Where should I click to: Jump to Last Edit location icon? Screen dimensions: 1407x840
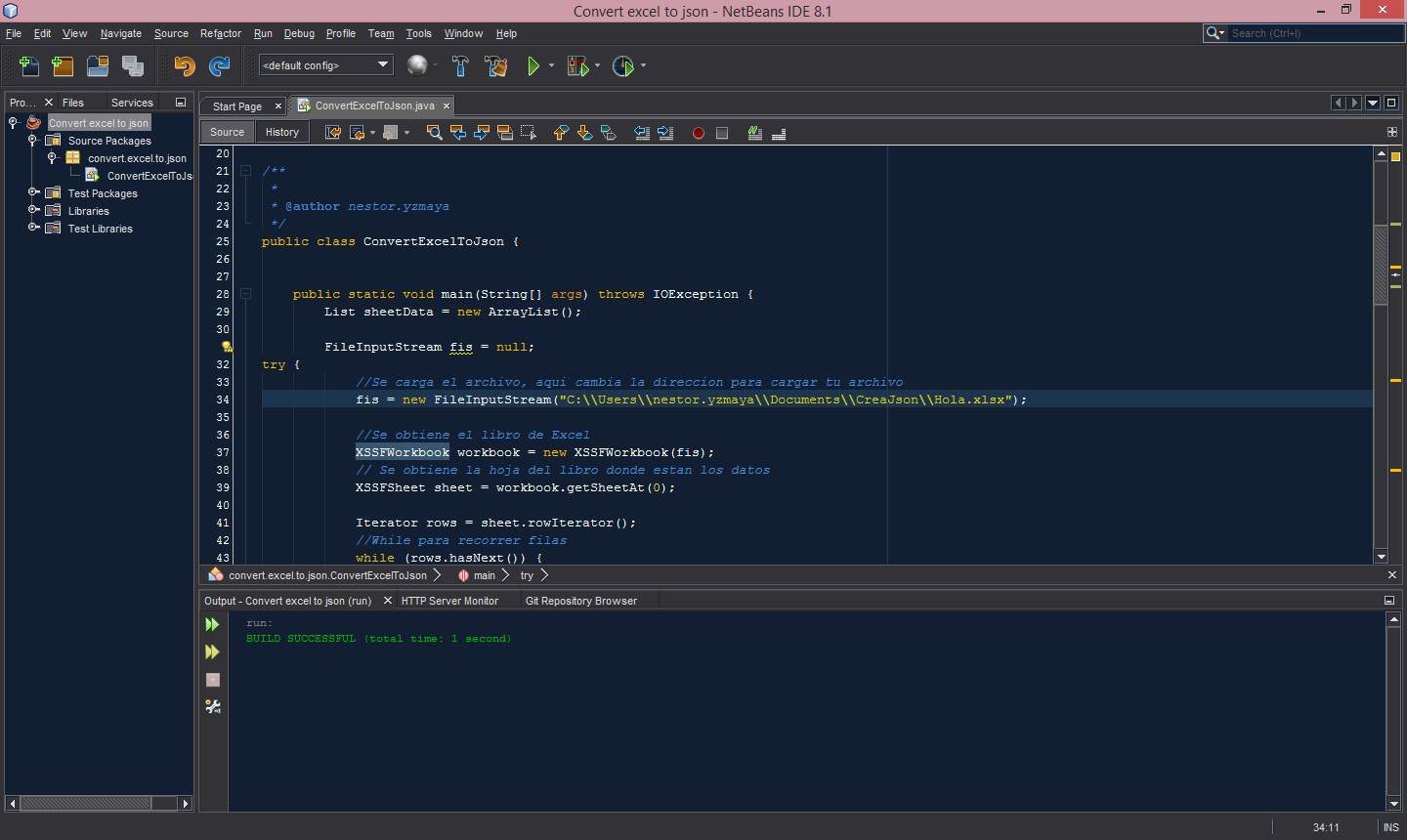click(333, 133)
